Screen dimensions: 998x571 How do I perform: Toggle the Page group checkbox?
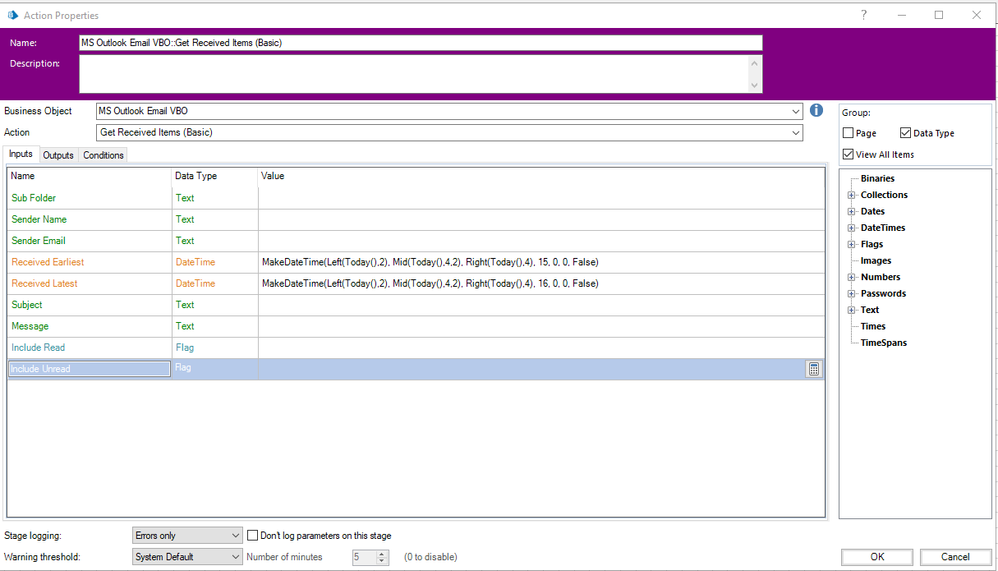848,133
